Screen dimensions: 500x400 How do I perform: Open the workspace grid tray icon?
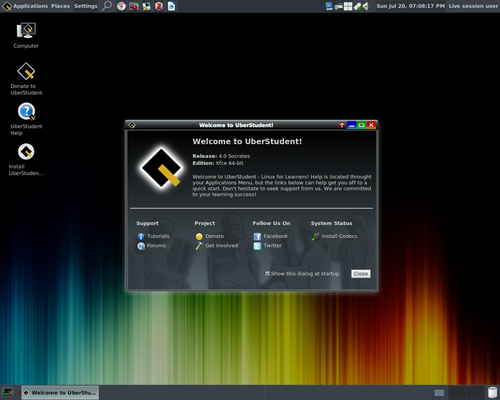pyautogui.click(x=348, y=6)
